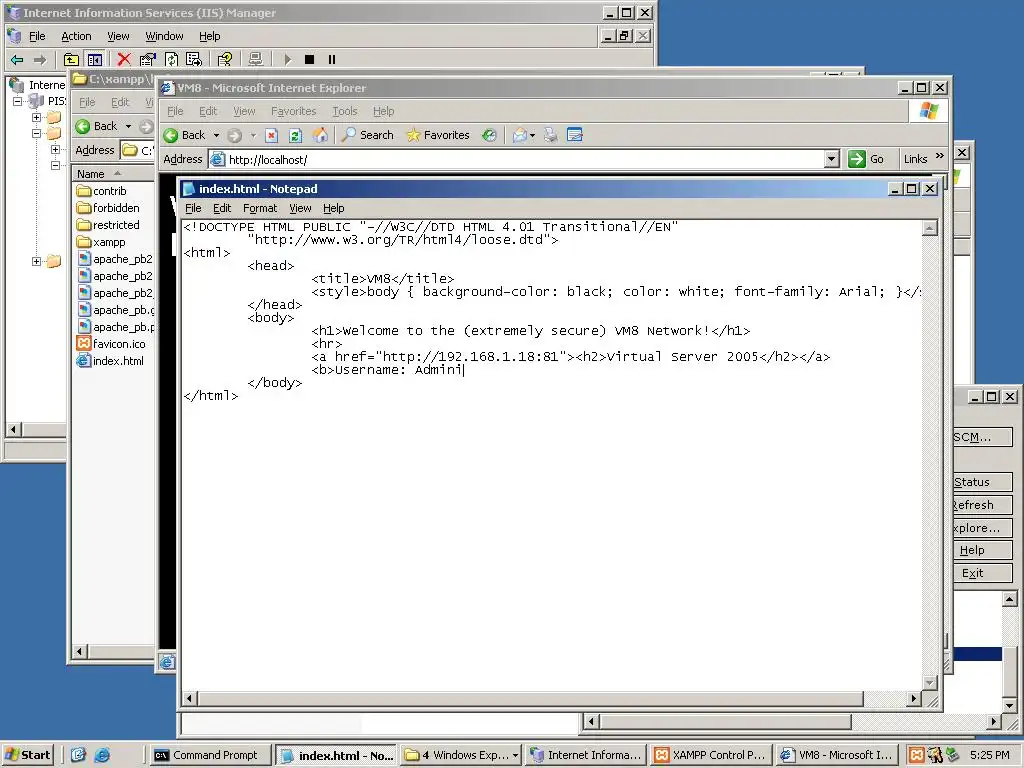1024x768 pixels.
Task: Open Notepad Format menu
Action: [260, 208]
